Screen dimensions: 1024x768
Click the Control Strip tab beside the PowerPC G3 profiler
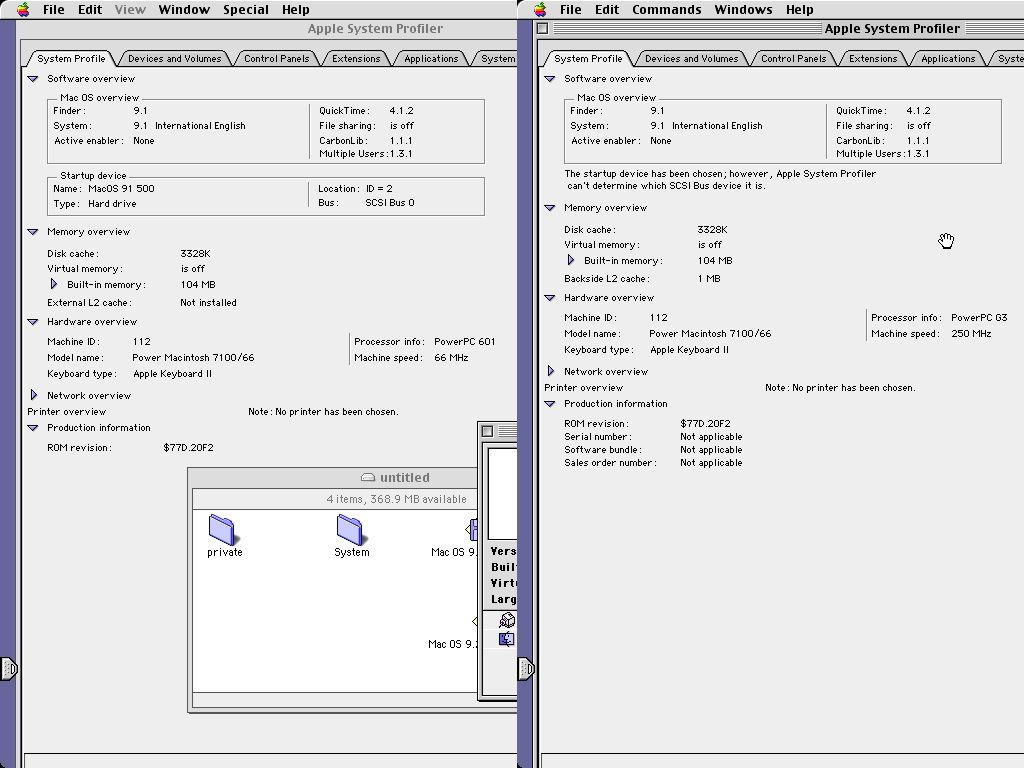point(526,668)
